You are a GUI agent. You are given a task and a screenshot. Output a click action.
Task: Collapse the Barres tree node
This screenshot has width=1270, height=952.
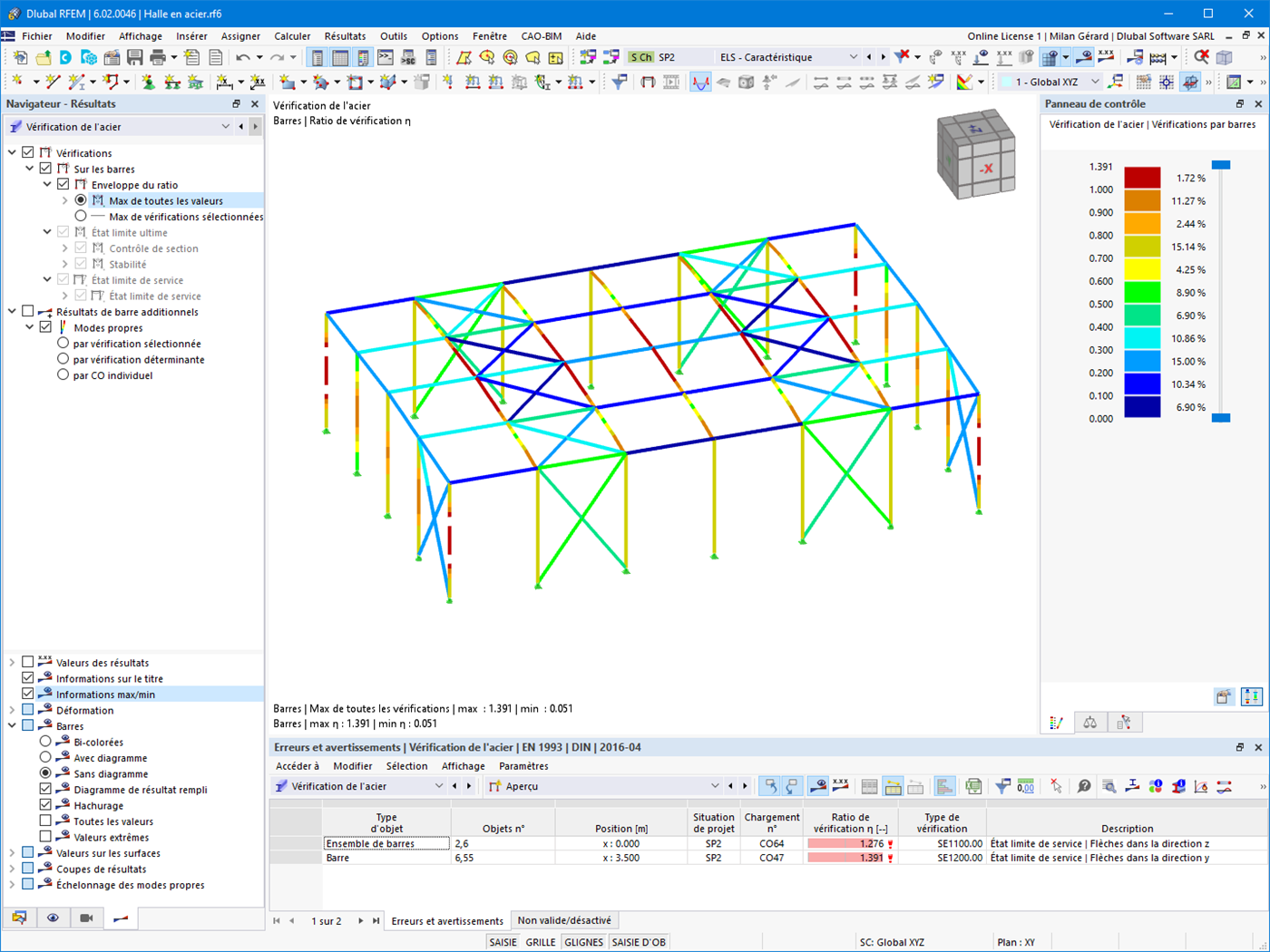pos(12,726)
